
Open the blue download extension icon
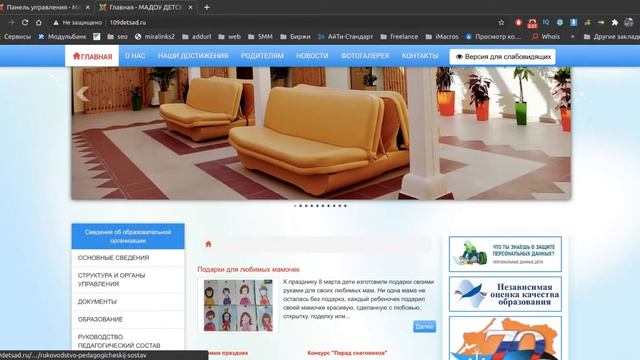coord(573,22)
